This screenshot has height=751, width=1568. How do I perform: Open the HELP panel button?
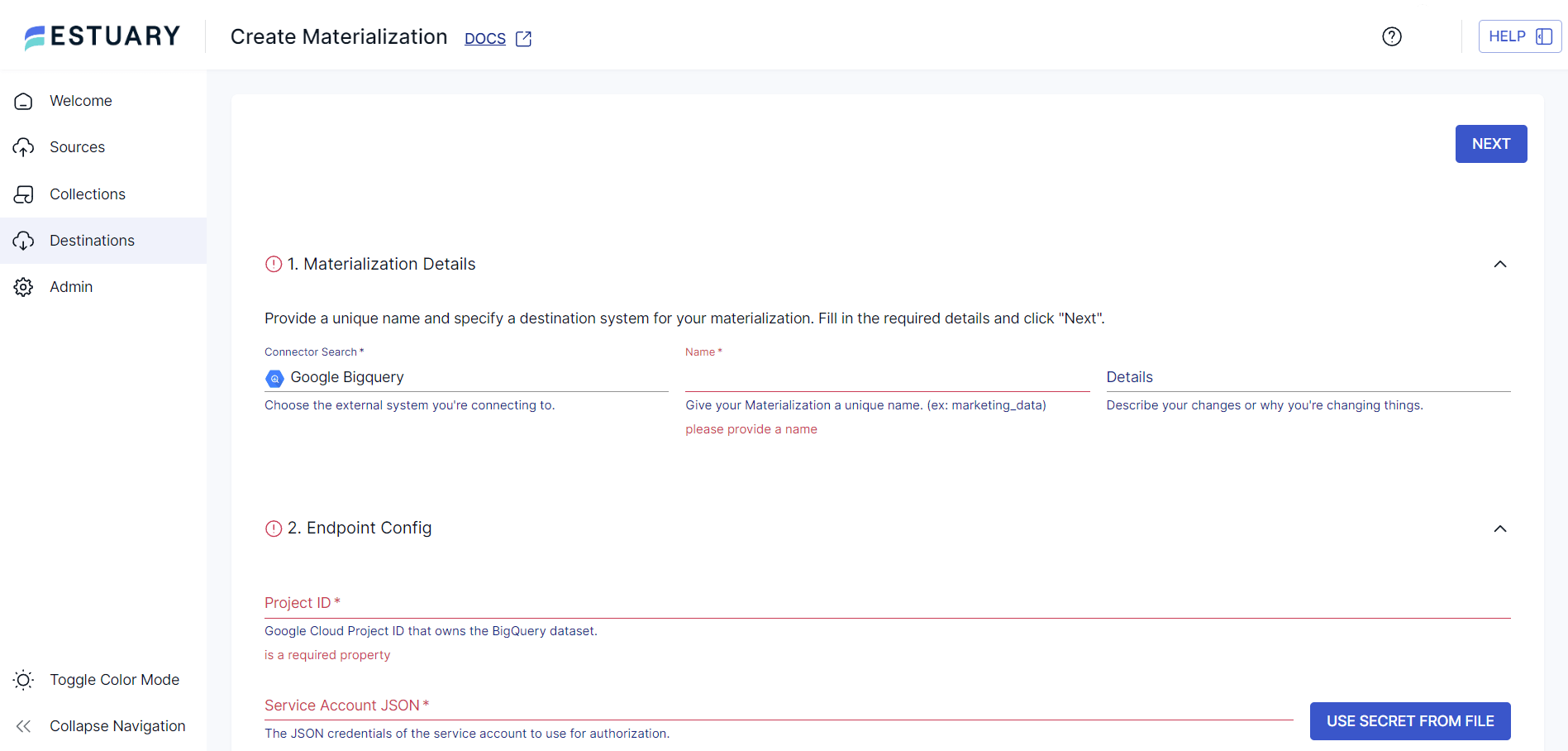(x=1519, y=36)
